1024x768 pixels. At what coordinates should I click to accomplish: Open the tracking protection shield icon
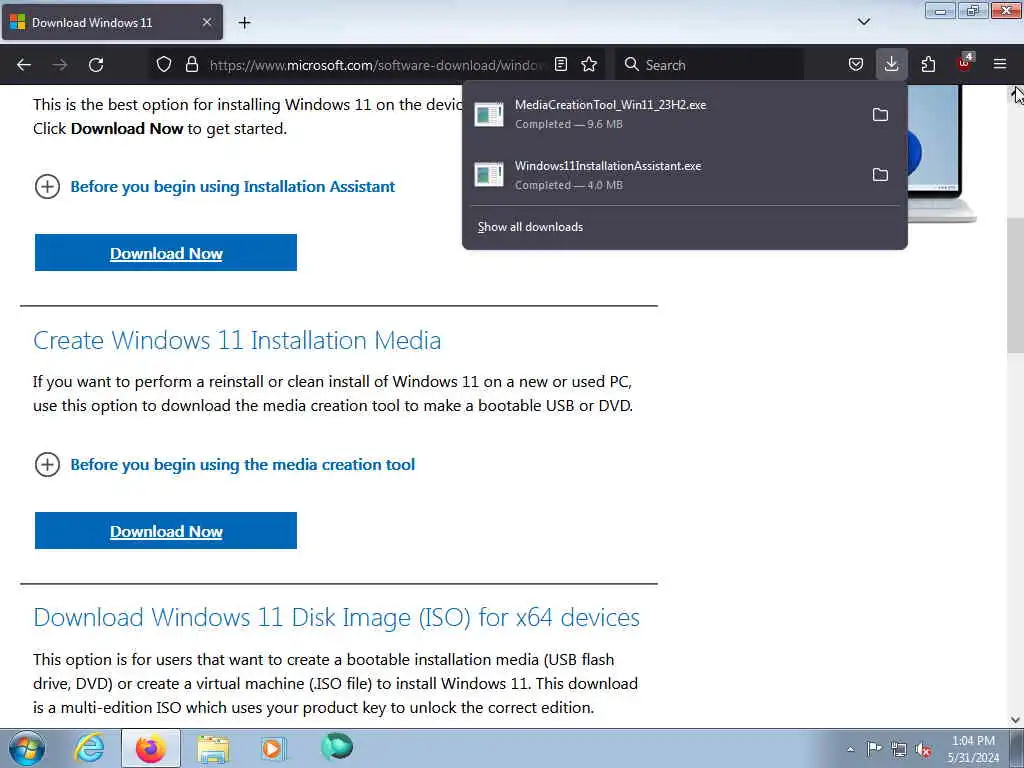(164, 65)
